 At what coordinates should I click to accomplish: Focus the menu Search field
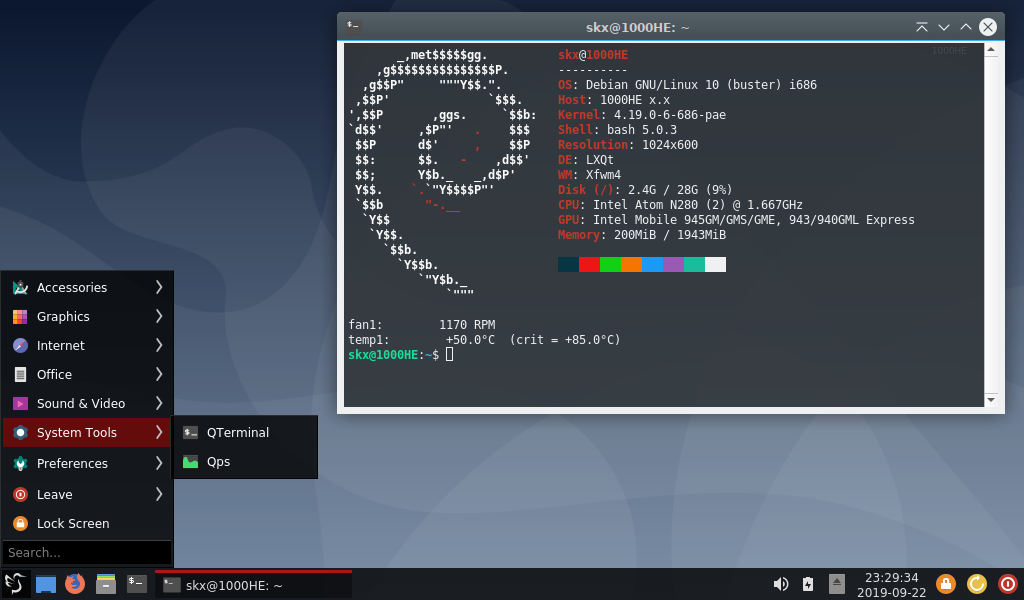pos(87,552)
